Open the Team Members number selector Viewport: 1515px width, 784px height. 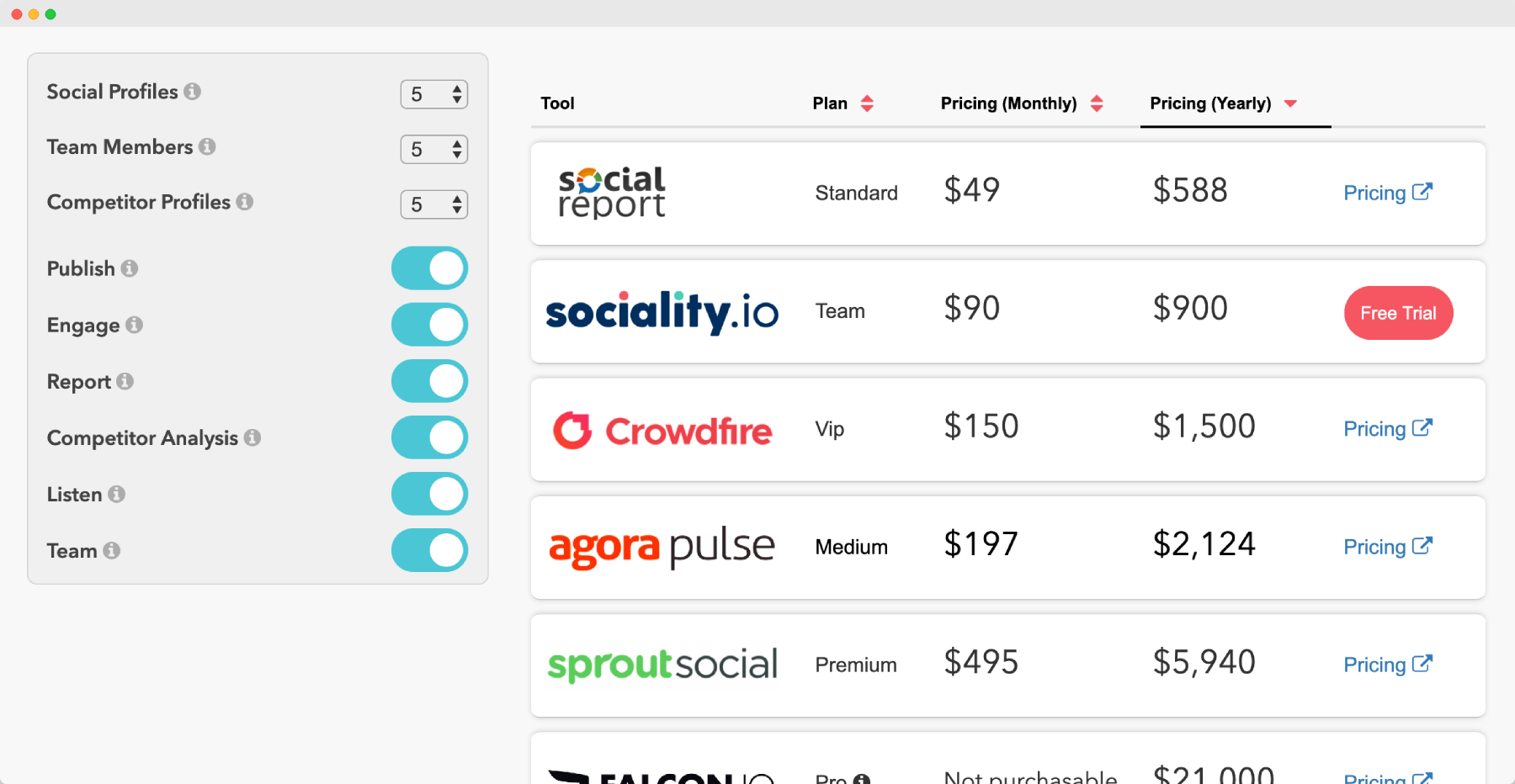433,150
